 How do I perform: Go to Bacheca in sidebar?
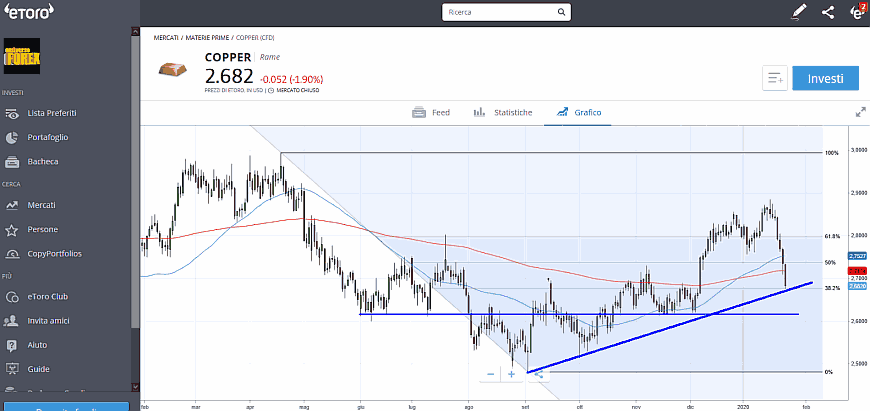click(43, 161)
